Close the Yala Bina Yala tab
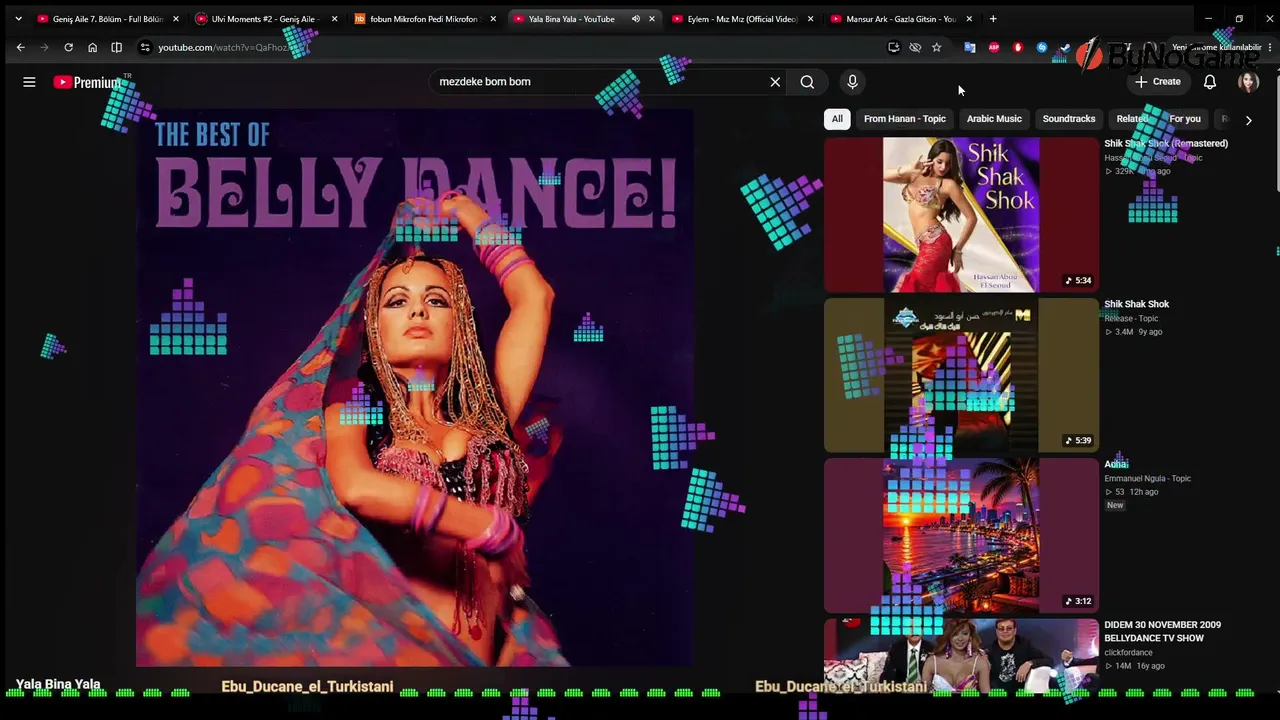The image size is (1280, 720). tap(652, 19)
